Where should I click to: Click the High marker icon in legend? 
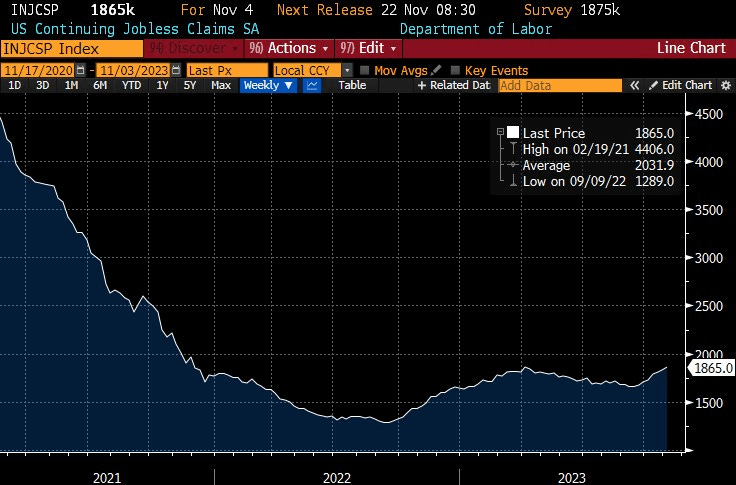(x=513, y=149)
